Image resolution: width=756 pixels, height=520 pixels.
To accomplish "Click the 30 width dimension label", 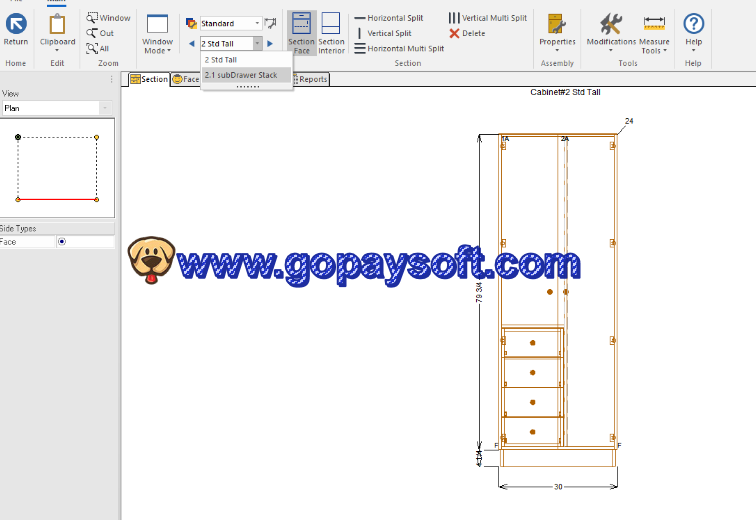I will 558,487.
